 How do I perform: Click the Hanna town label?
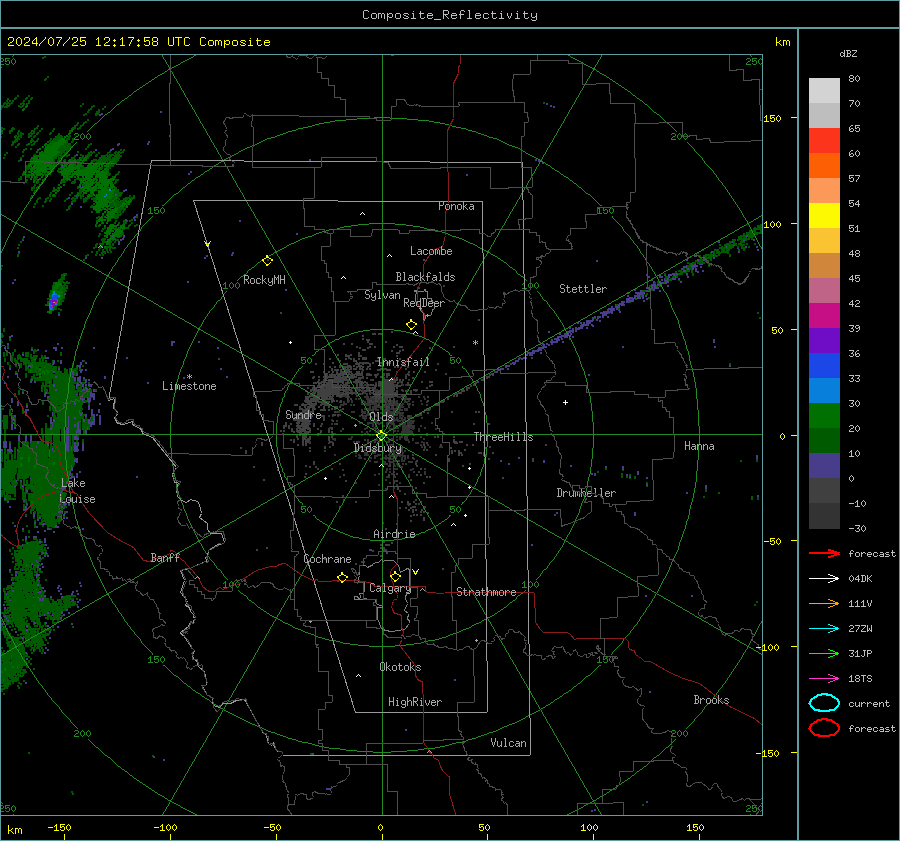pos(699,446)
